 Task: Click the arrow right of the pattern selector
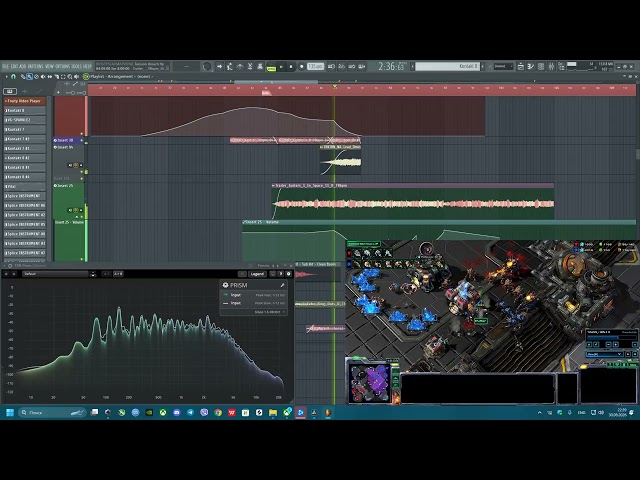tap(483, 66)
